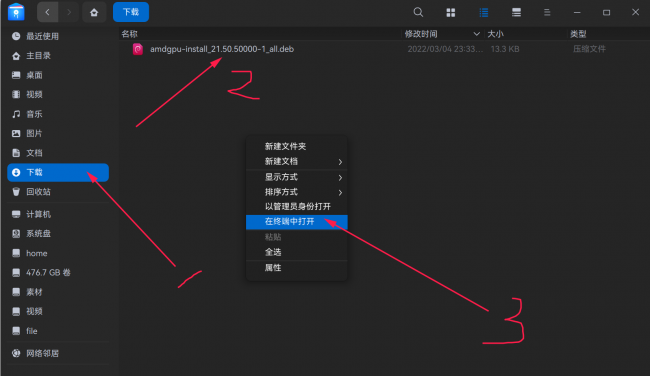Close the file manager window

click(x=635, y=12)
